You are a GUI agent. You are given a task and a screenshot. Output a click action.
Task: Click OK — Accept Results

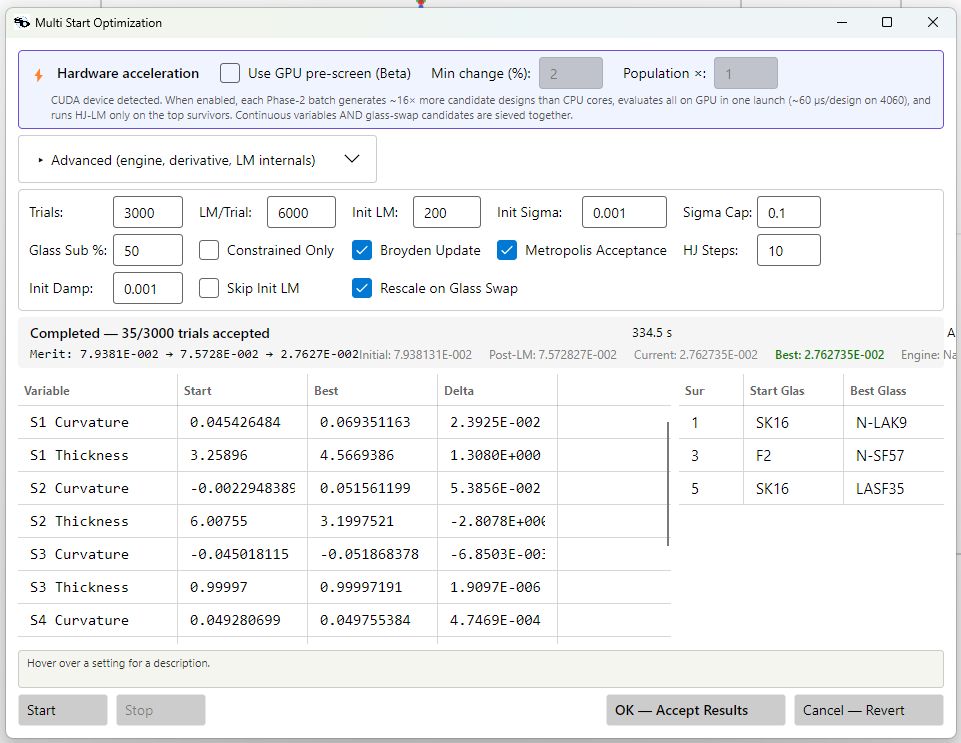(696, 710)
